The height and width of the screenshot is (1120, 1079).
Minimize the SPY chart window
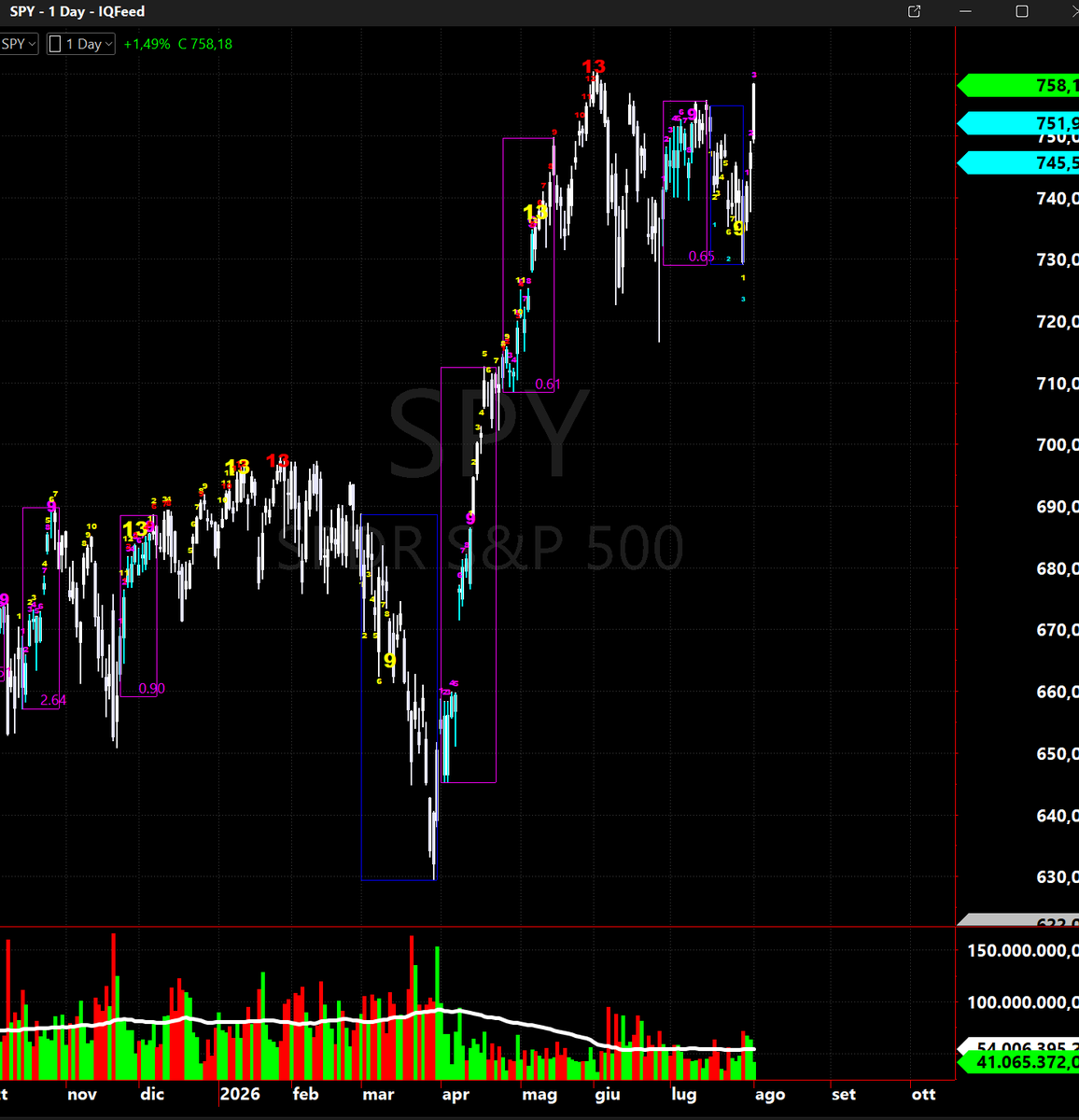968,11
